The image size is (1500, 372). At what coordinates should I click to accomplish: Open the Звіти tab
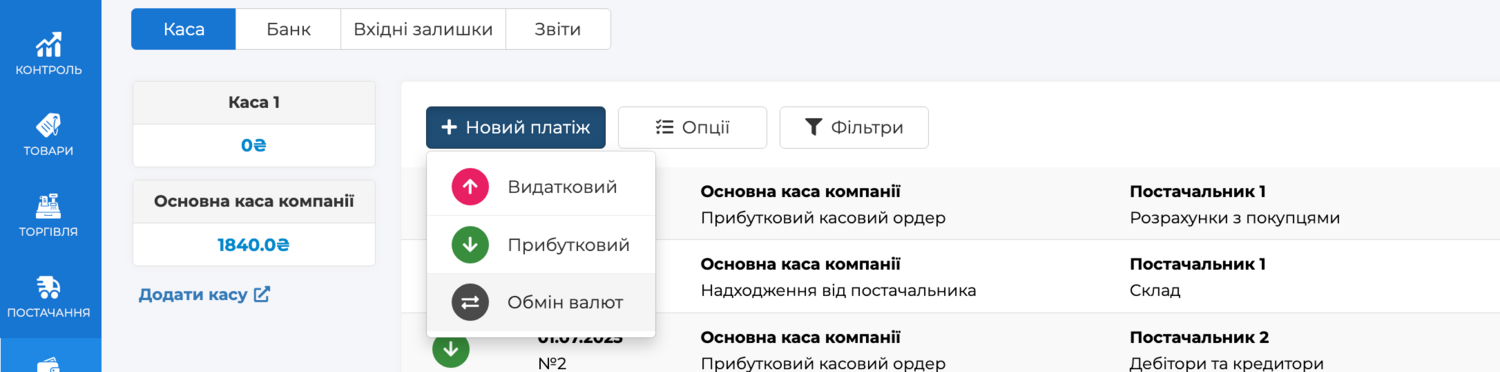[558, 29]
